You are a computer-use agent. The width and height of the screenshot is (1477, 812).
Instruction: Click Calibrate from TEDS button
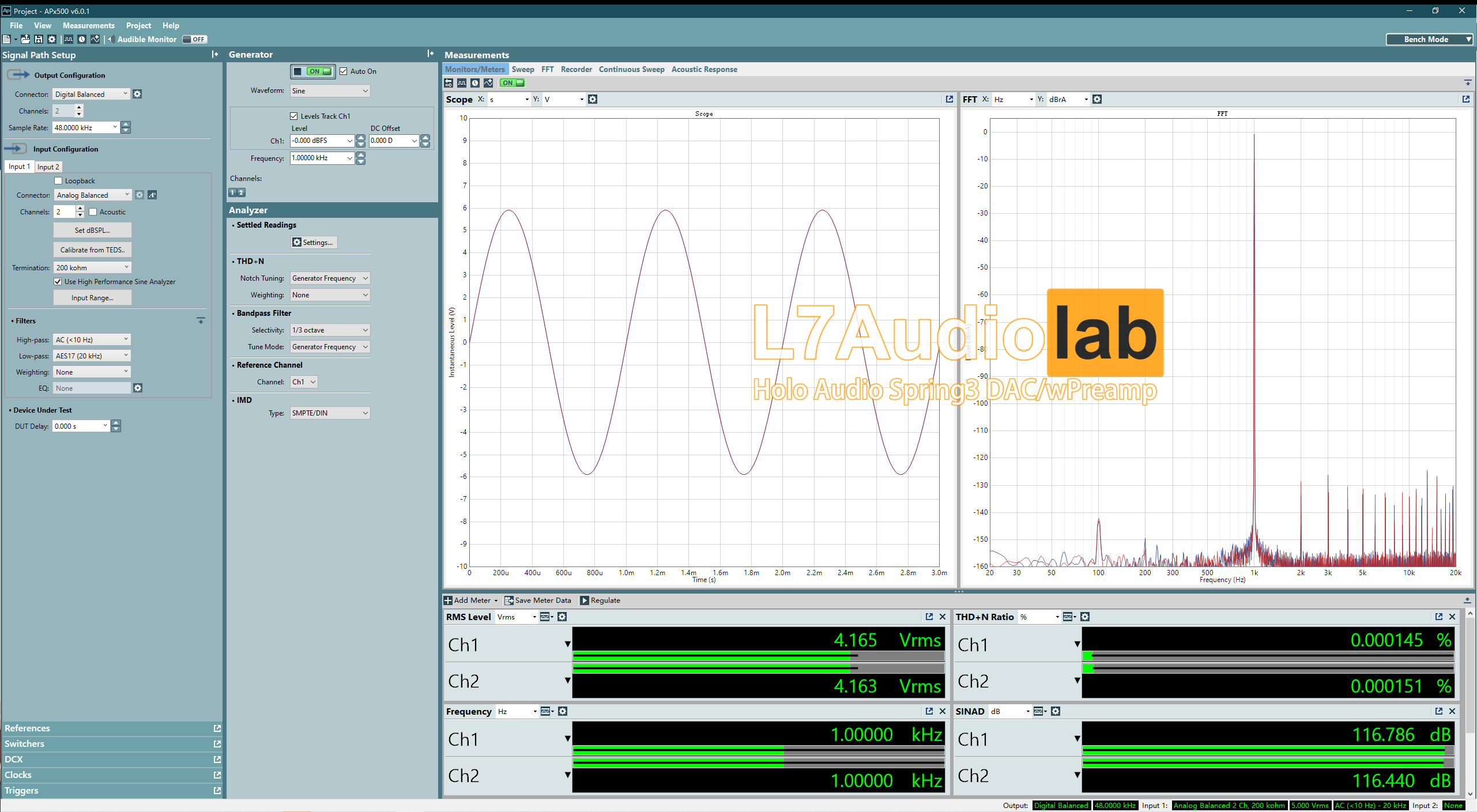tap(92, 249)
